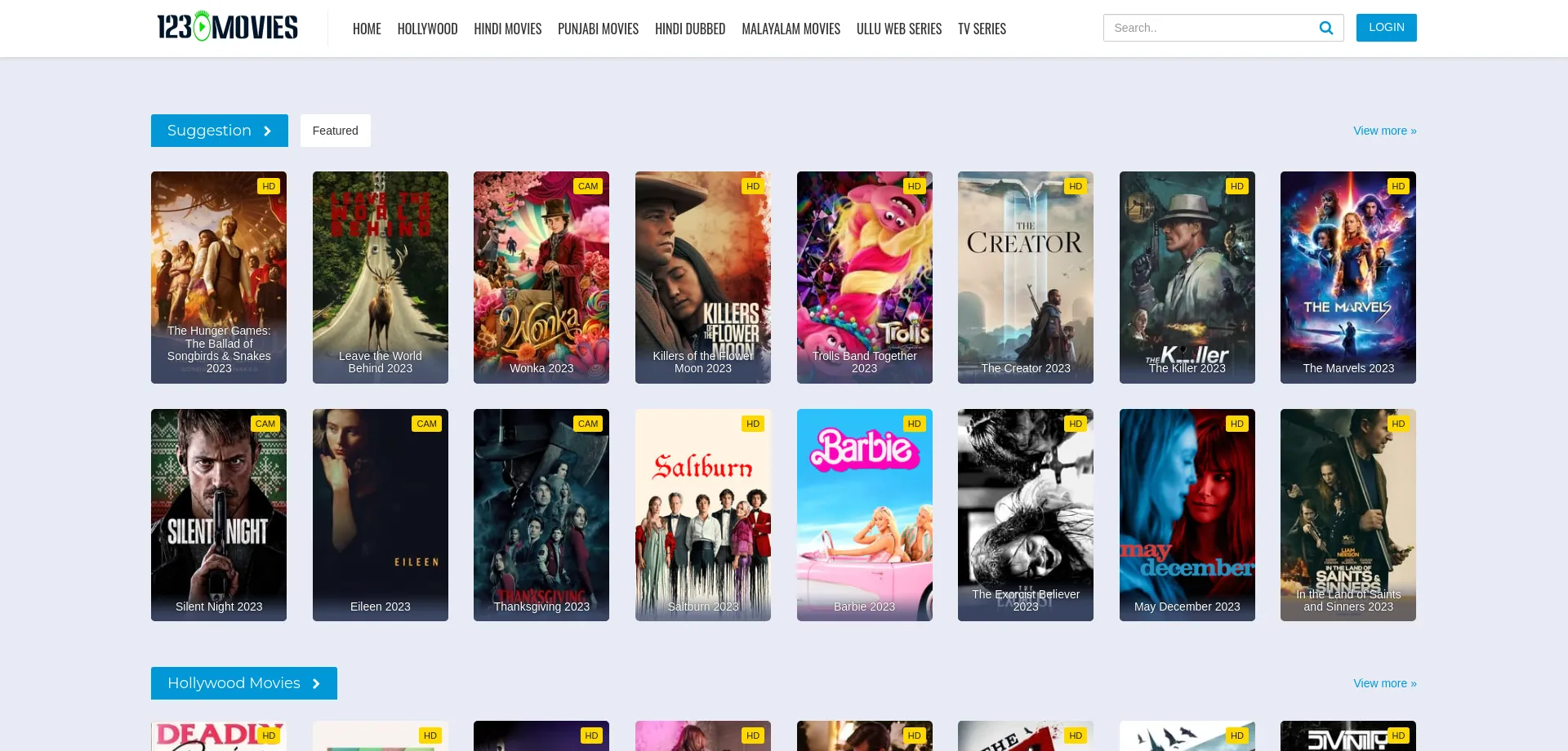Switch to the Featured tab

(336, 131)
